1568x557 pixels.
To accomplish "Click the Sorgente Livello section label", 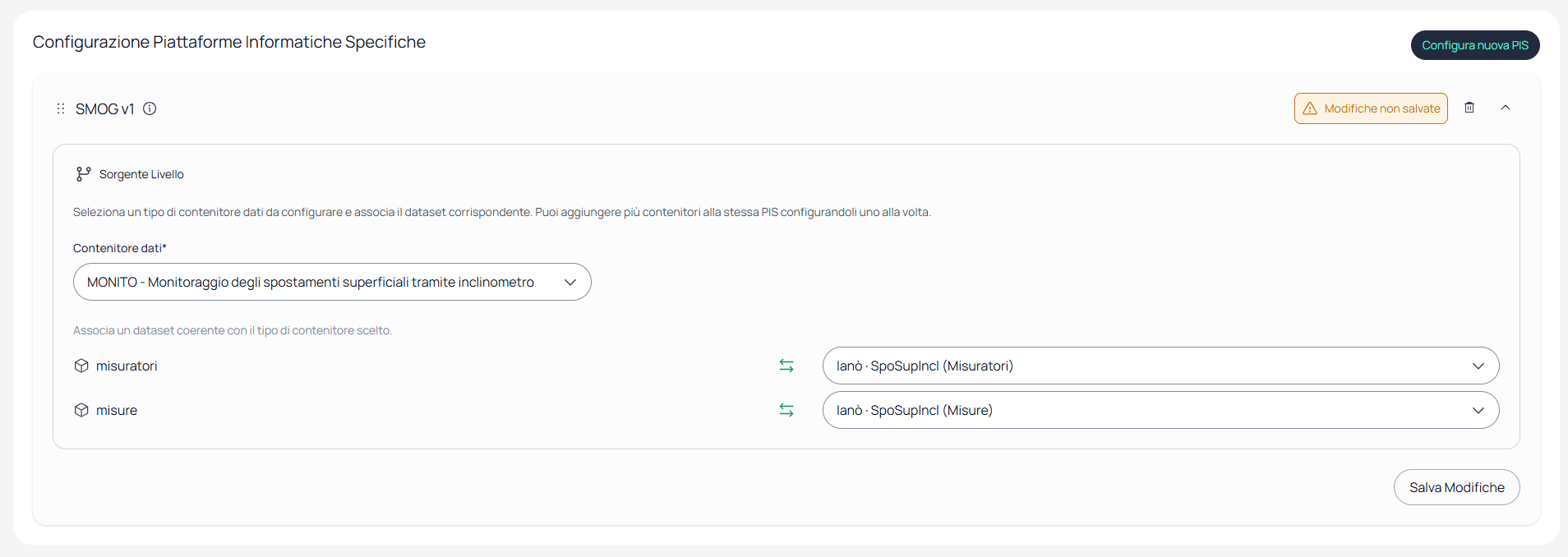I will coord(141,174).
